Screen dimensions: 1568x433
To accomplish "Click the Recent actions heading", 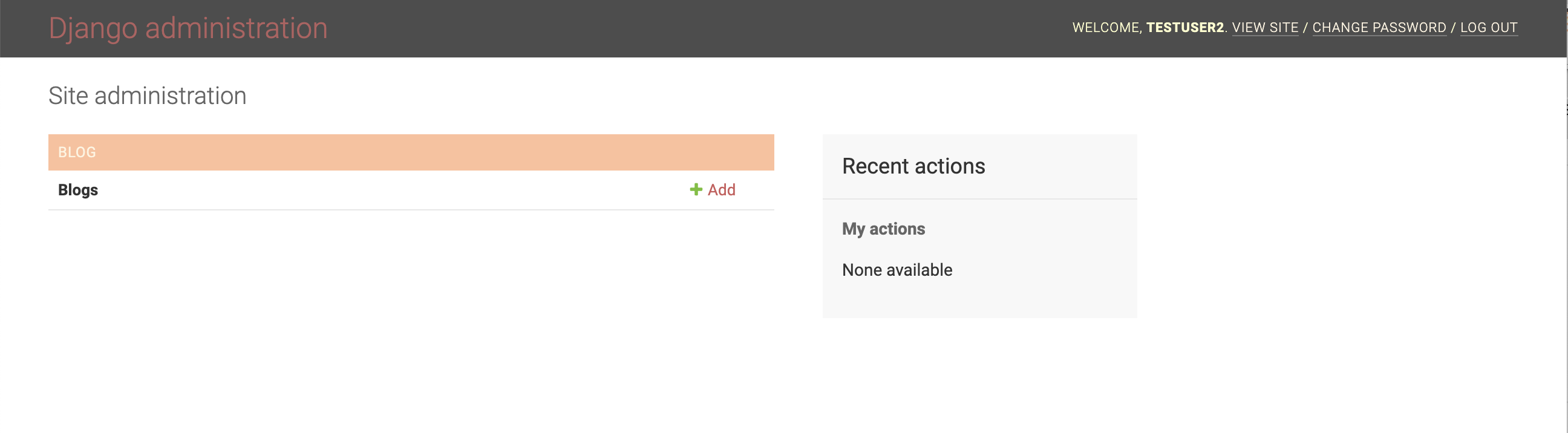I will [913, 166].
